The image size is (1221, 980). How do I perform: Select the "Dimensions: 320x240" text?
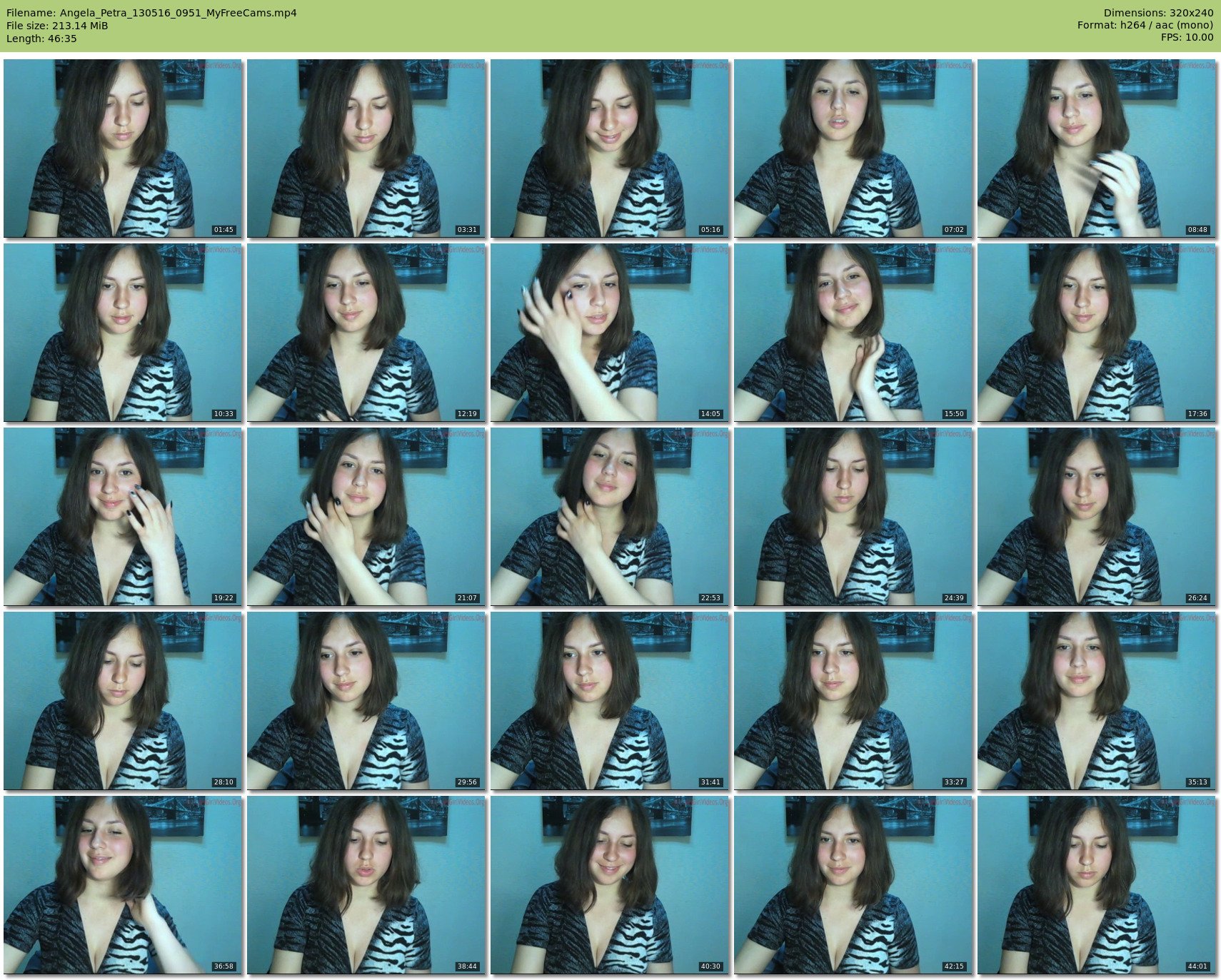(x=1158, y=13)
